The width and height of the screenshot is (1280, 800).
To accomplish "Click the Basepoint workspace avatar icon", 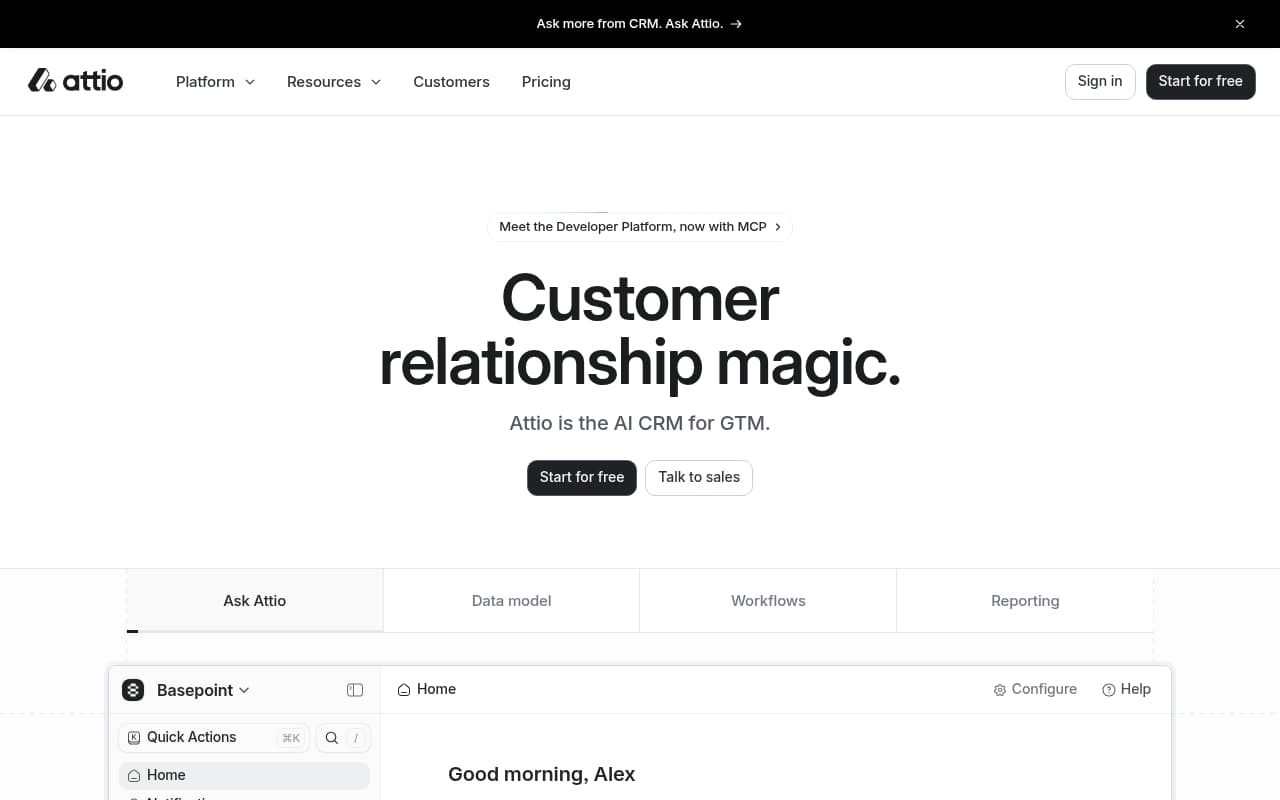I will (133, 690).
